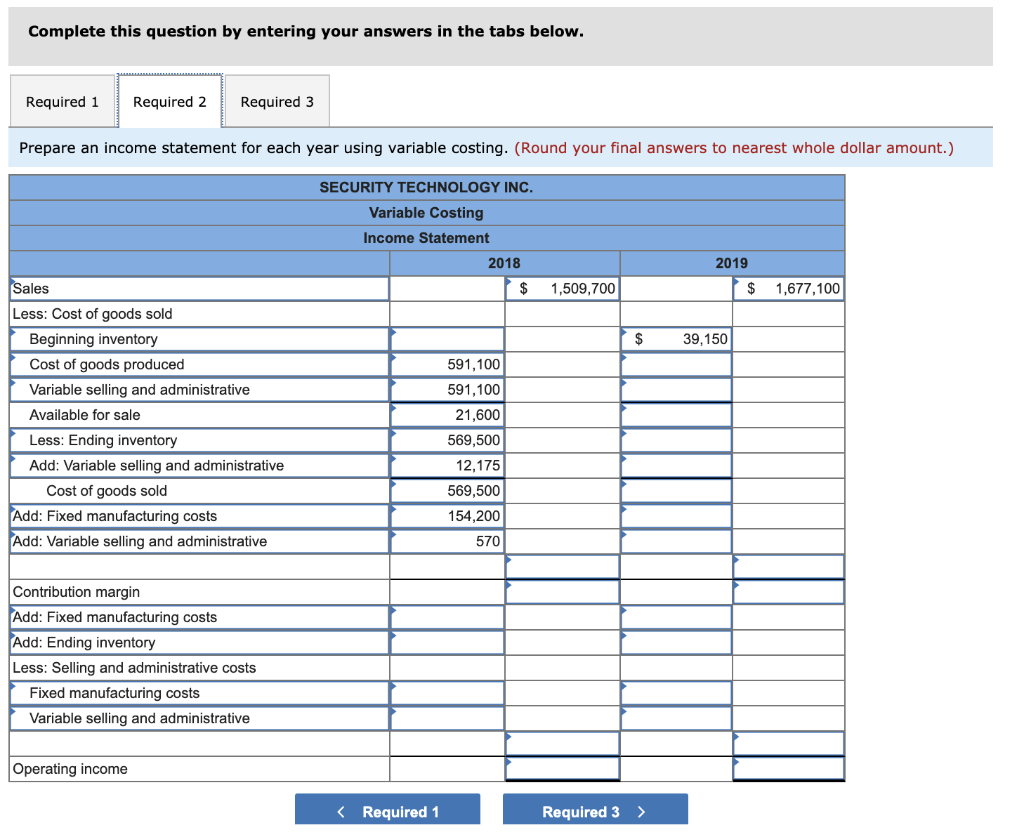This screenshot has height=837, width=1024.
Task: Open label dropdown for the 12,175 row
Action: (x=200, y=466)
